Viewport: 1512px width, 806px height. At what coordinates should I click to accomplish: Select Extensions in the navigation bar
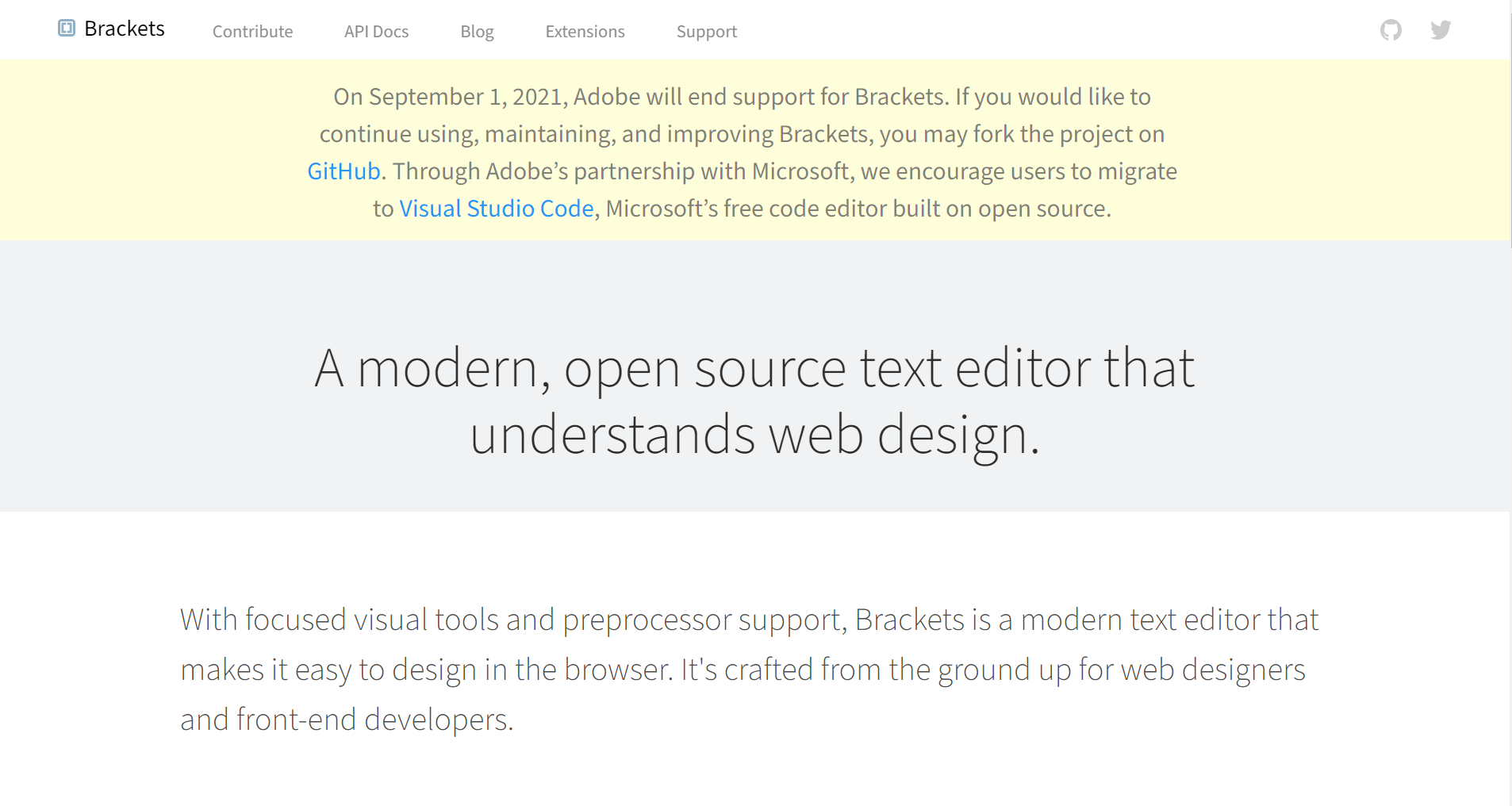pos(585,32)
